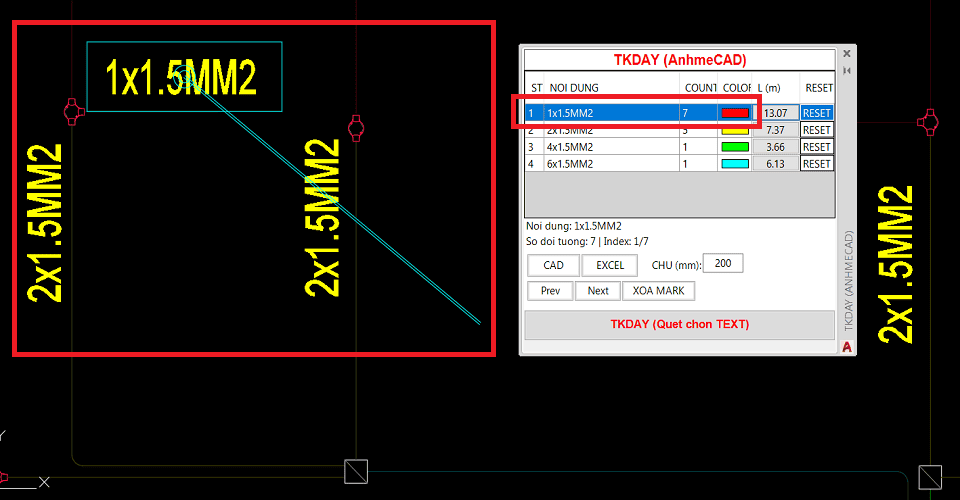The image size is (960, 500).
Task: Click the AutoCAD logo icon on palette
Action: point(847,347)
